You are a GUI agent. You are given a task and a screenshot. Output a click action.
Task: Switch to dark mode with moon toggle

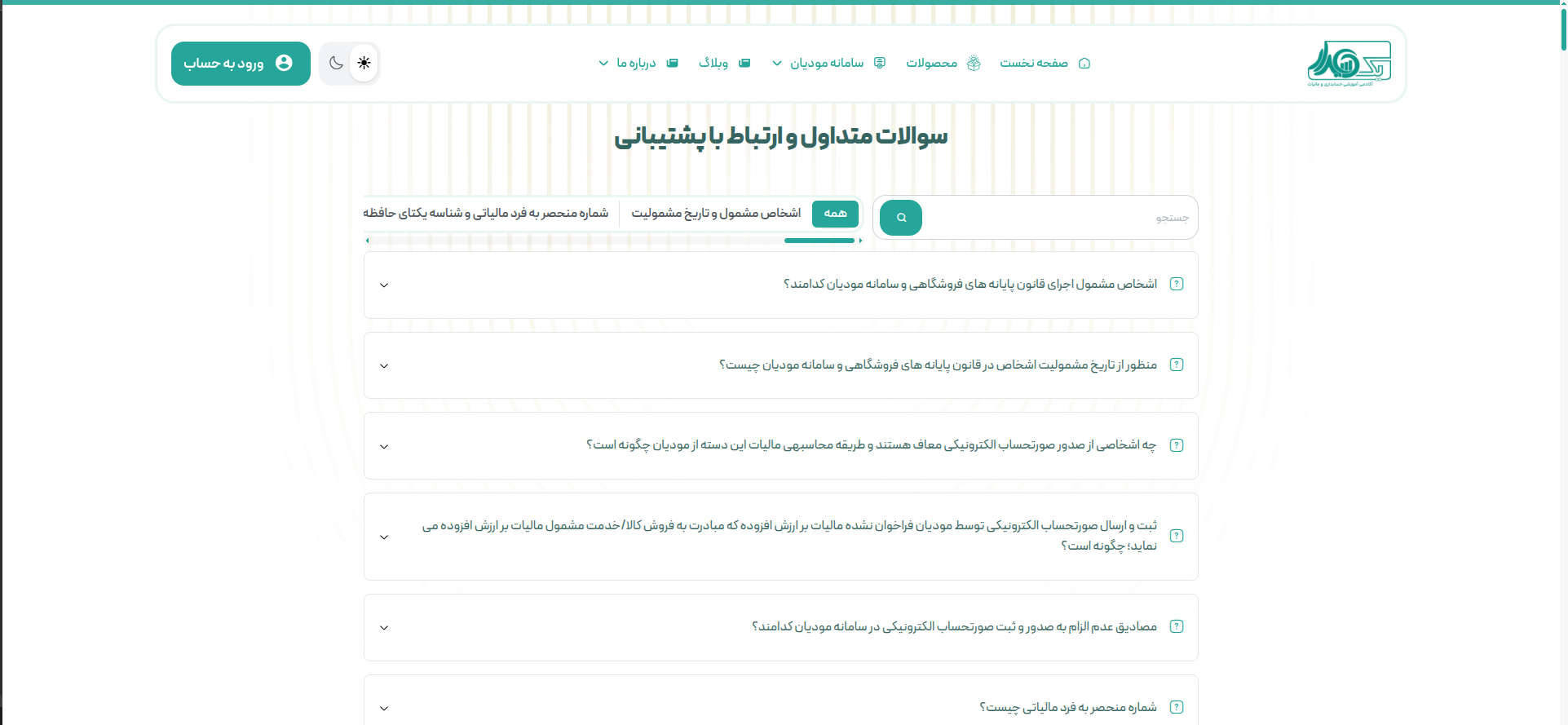pos(336,63)
